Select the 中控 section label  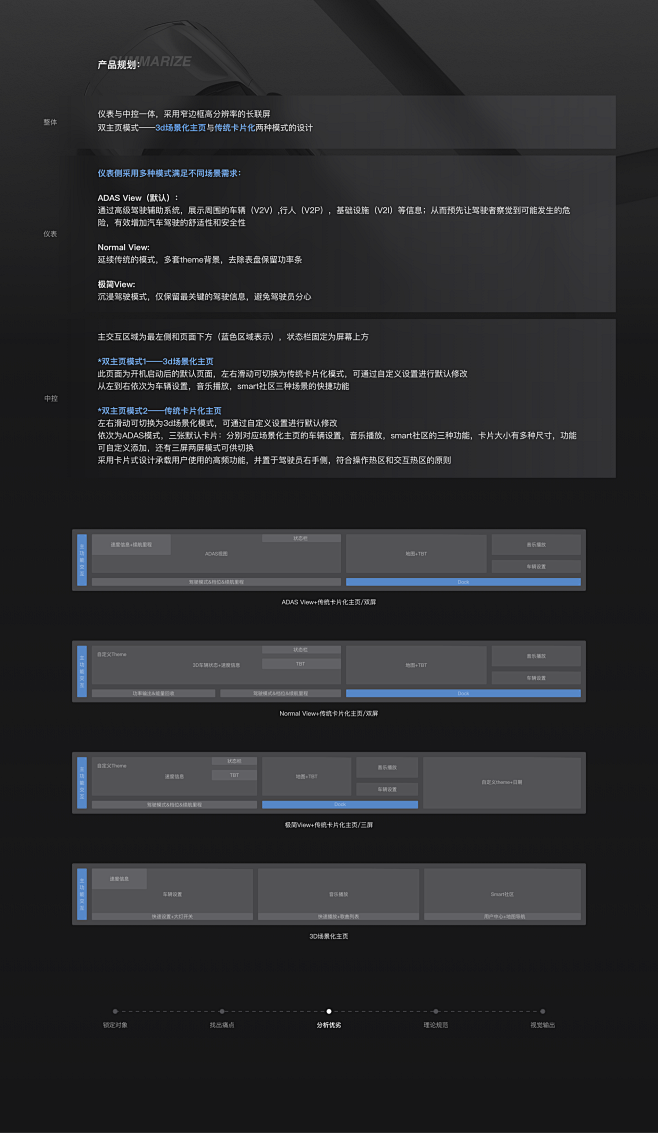point(50,398)
